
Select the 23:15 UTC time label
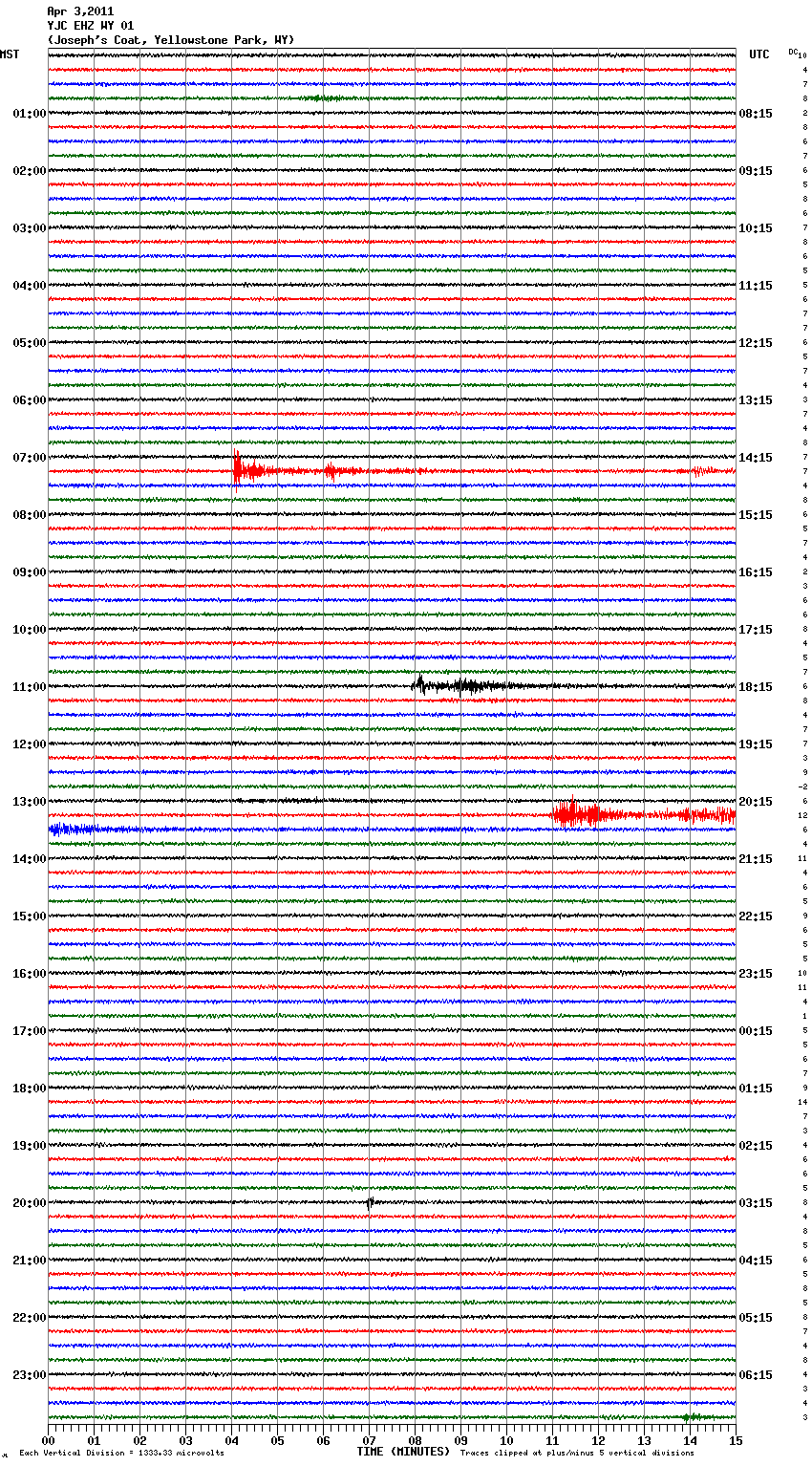click(x=756, y=974)
